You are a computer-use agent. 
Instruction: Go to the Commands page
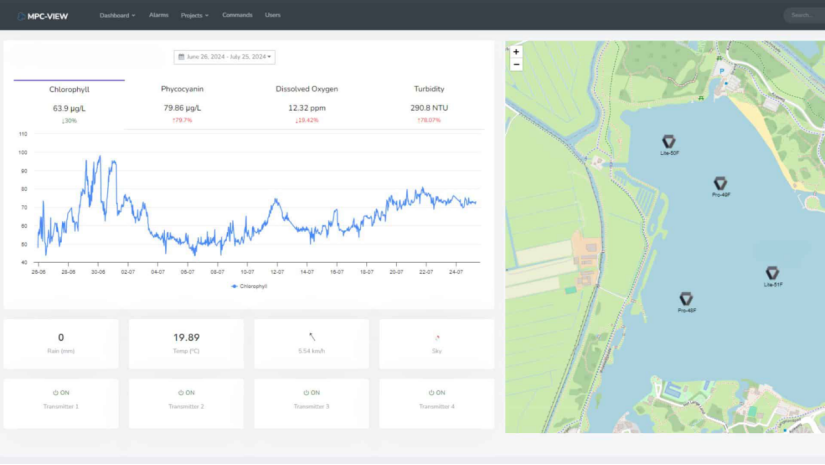coord(237,16)
